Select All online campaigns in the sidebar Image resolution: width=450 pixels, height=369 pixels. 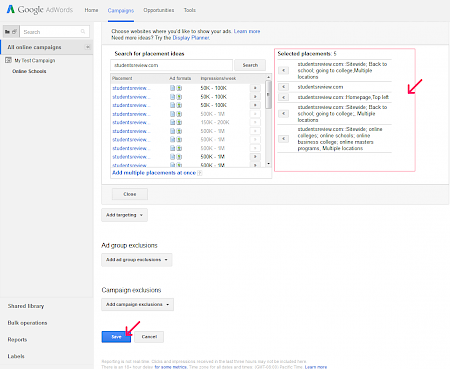(x=34, y=47)
